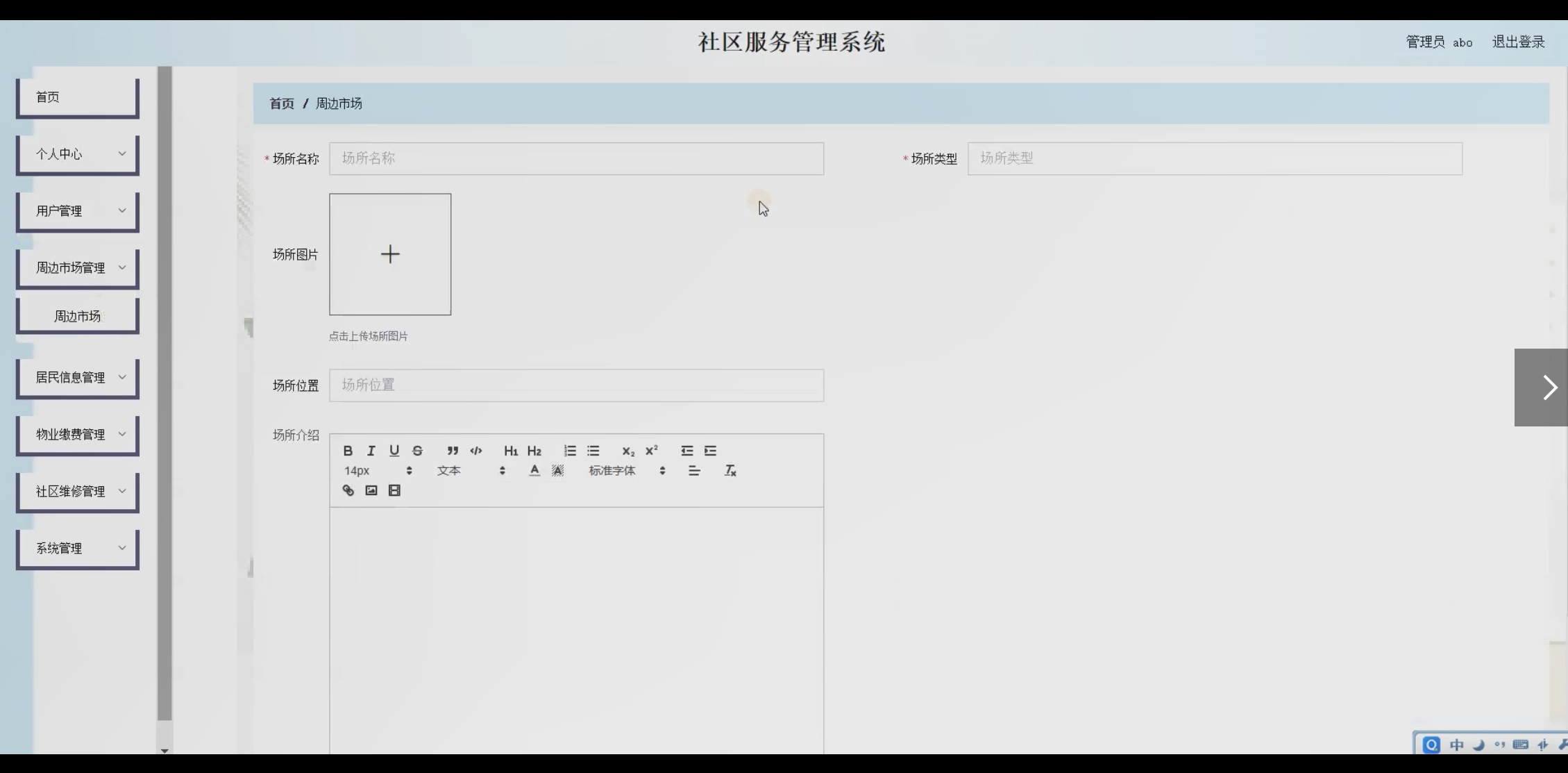Viewport: 1568px width, 773px height.
Task: Click the blockquote icon
Action: point(453,451)
